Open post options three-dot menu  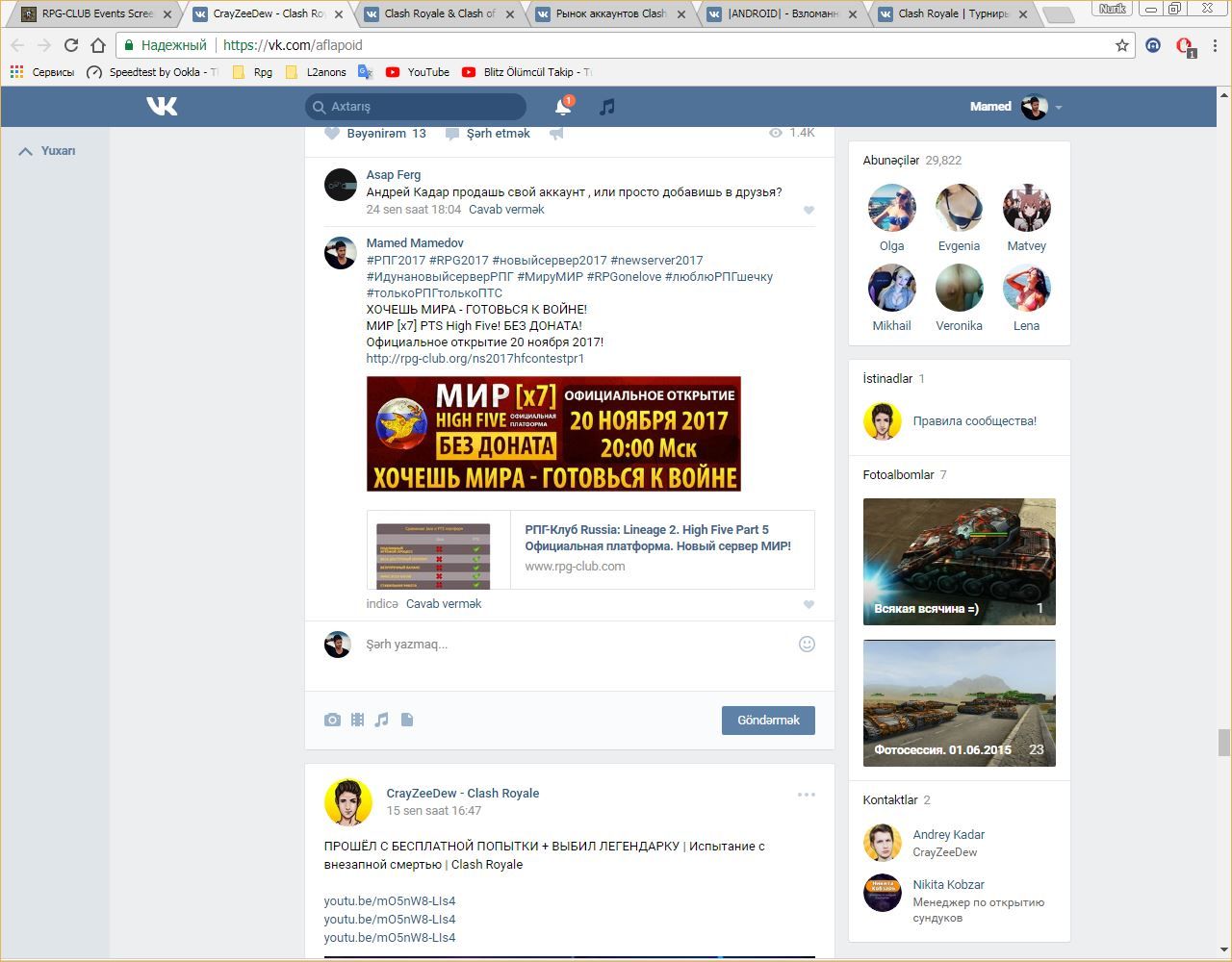tap(807, 795)
